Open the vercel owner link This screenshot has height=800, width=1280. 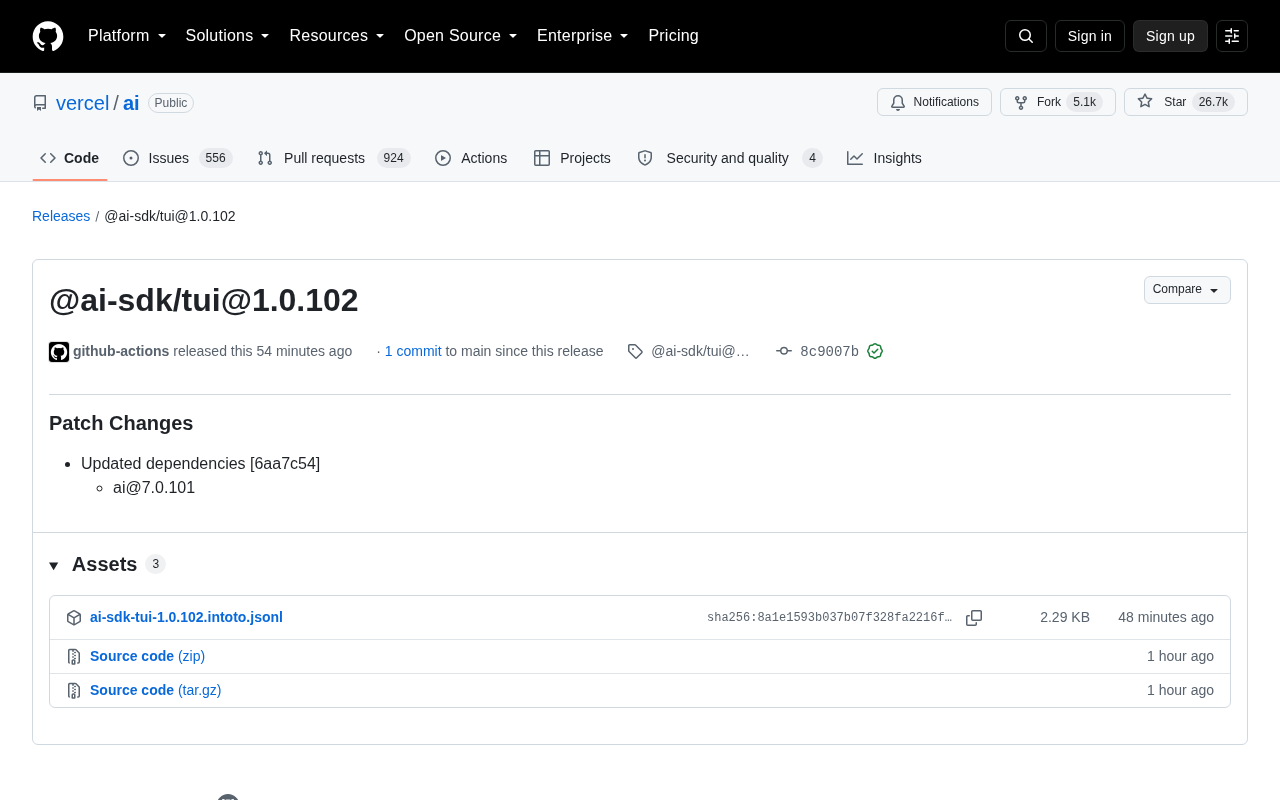coord(82,103)
